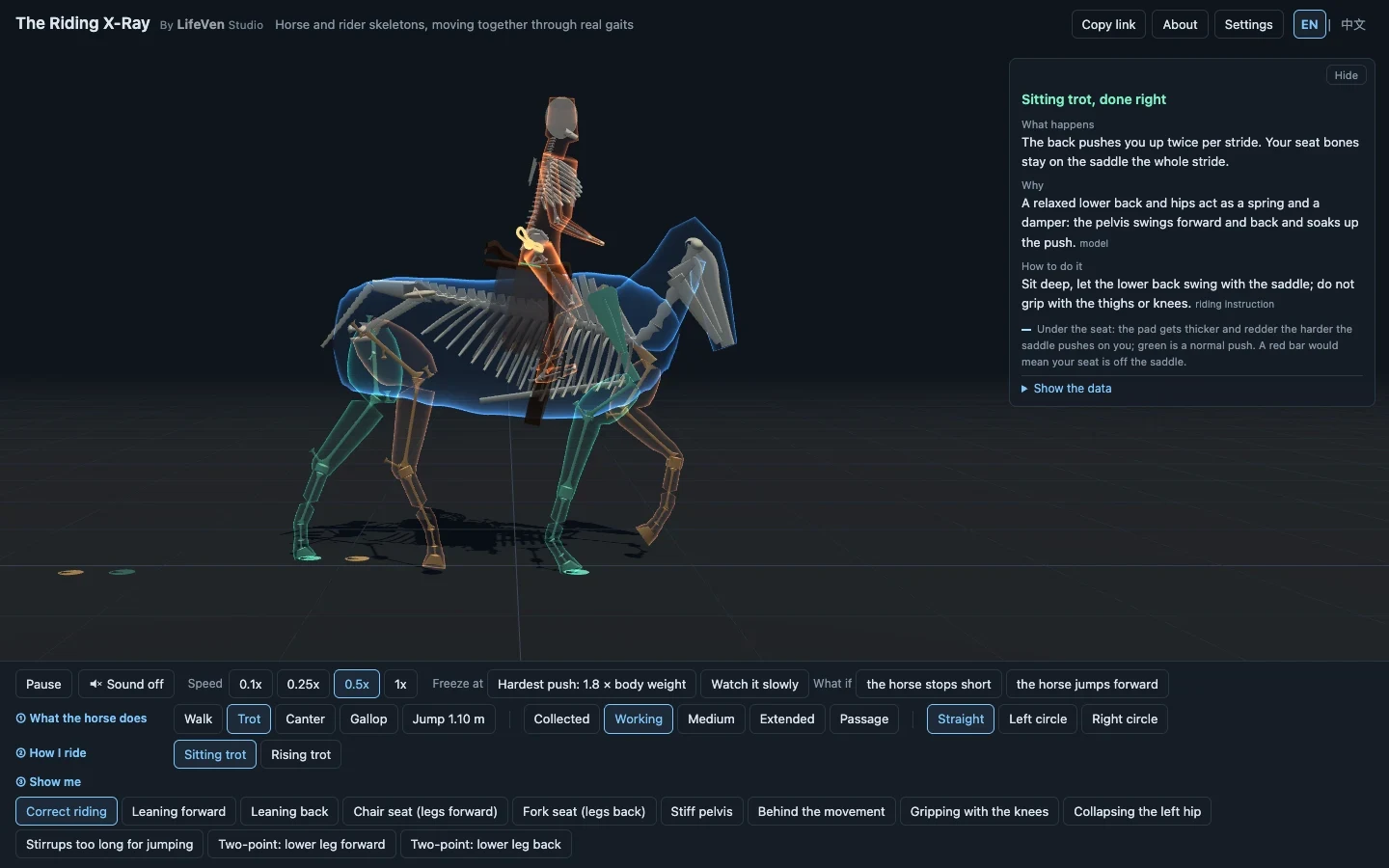Select the 0.5x speed option
This screenshot has width=1389, height=868.
coord(357,684)
